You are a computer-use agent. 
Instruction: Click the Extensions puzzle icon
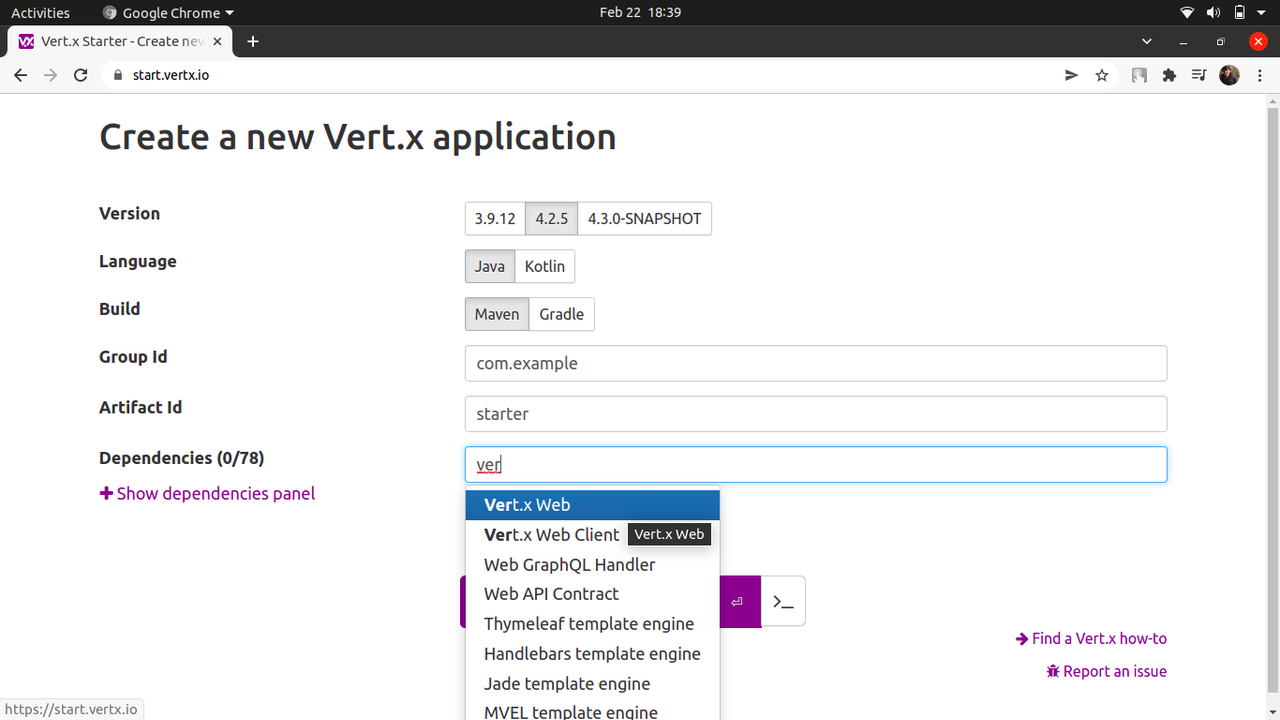[x=1169, y=74]
